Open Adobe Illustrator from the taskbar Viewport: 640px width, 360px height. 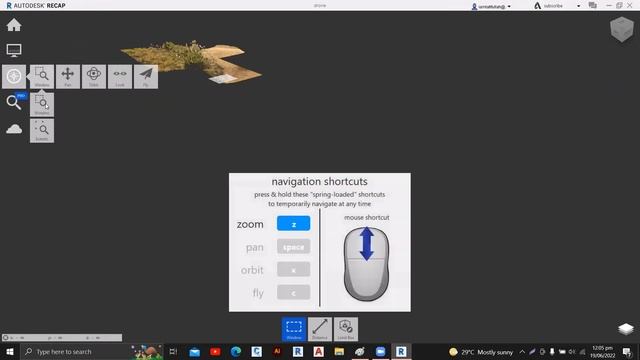click(x=277, y=351)
